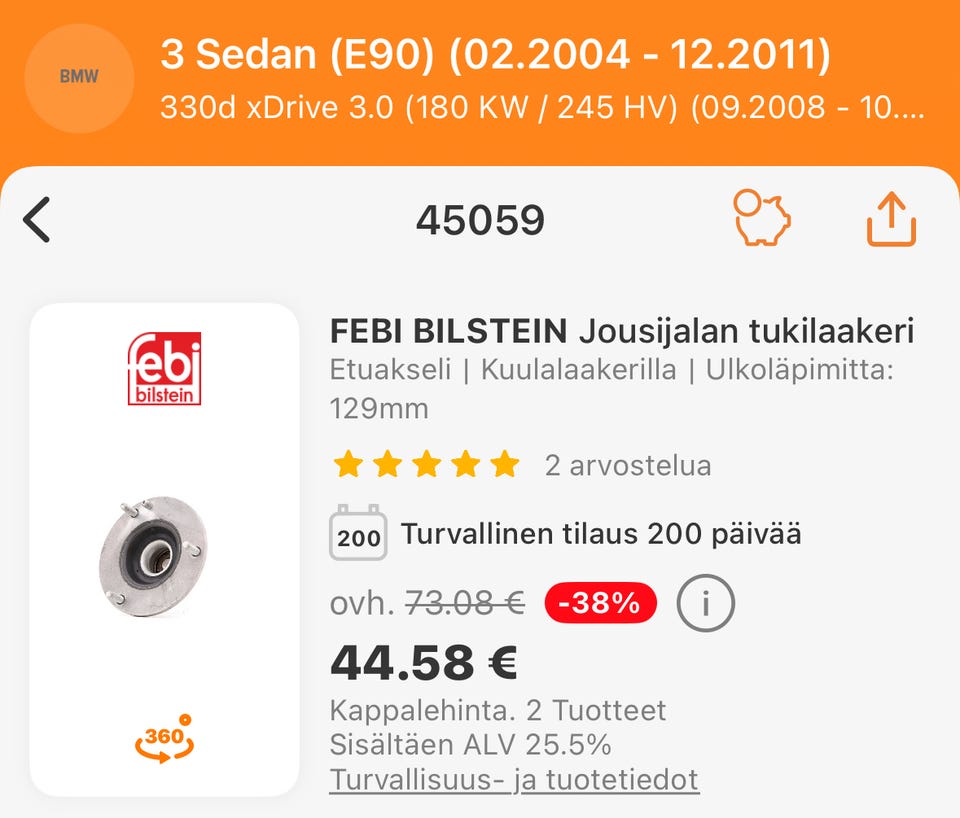The width and height of the screenshot is (960, 818).
Task: Tap the 200 days calendar icon
Action: pos(358,532)
